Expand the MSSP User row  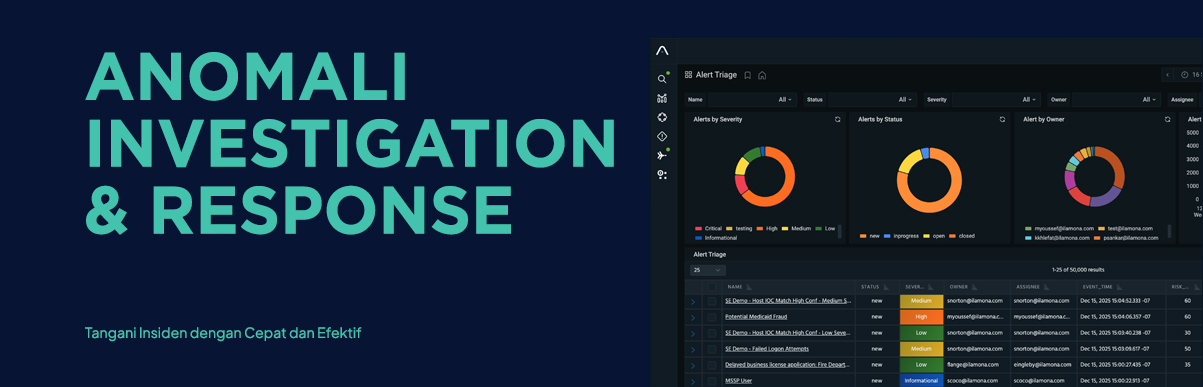693,381
